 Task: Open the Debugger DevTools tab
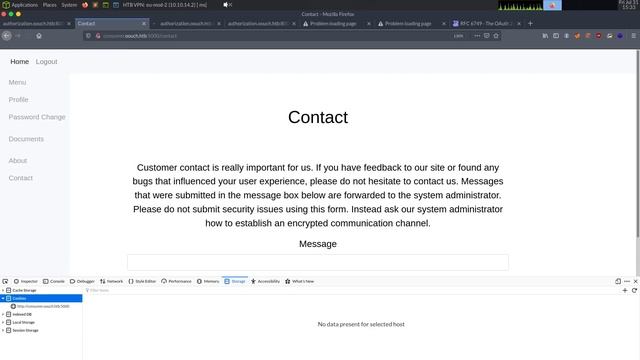[x=82, y=281]
